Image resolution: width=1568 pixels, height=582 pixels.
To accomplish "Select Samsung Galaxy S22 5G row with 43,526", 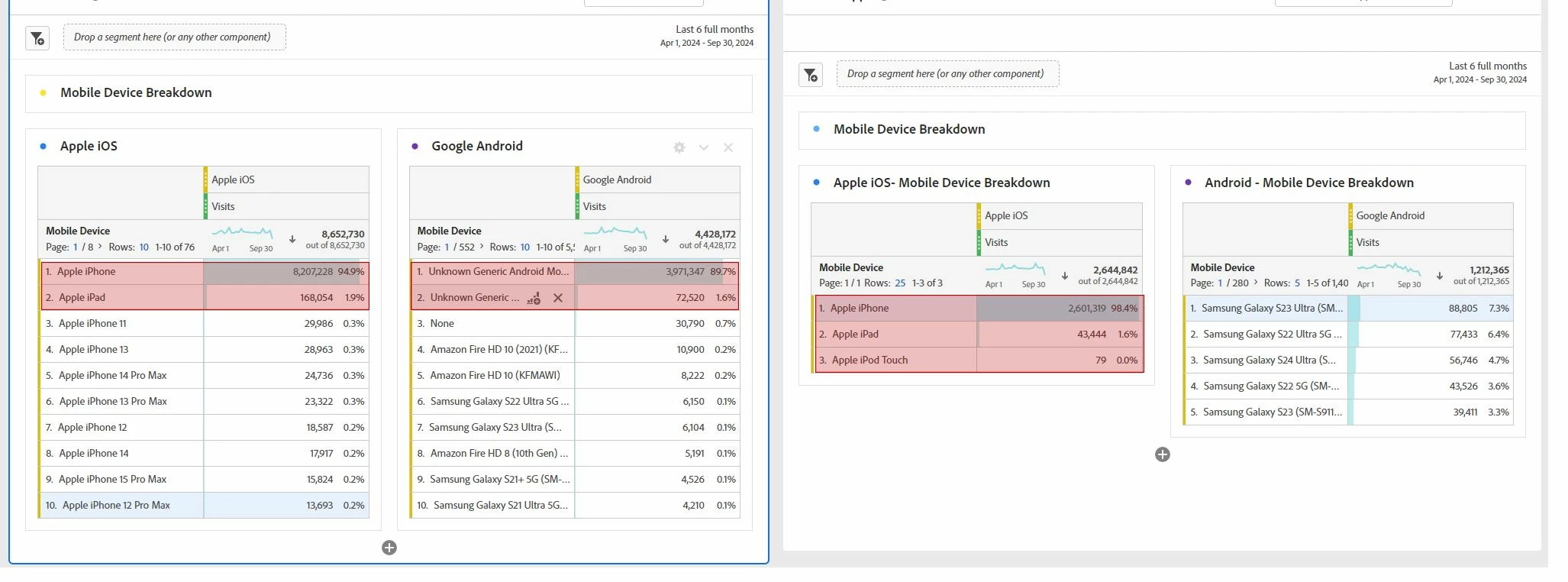I will pos(1348,386).
